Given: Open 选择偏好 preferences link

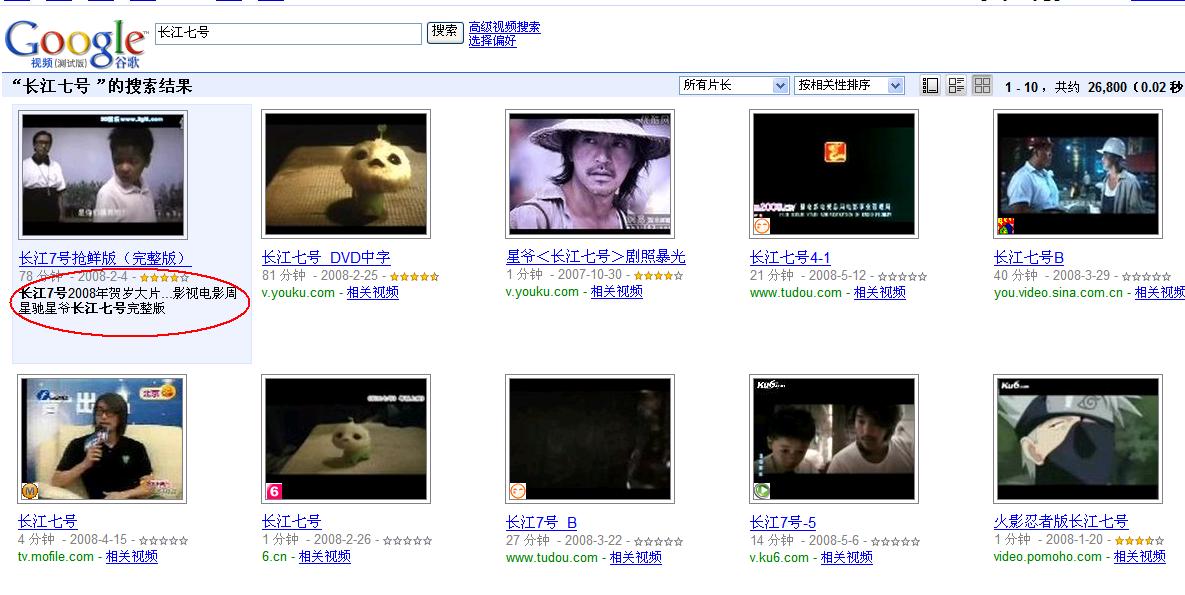Looking at the screenshot, I should click(492, 41).
